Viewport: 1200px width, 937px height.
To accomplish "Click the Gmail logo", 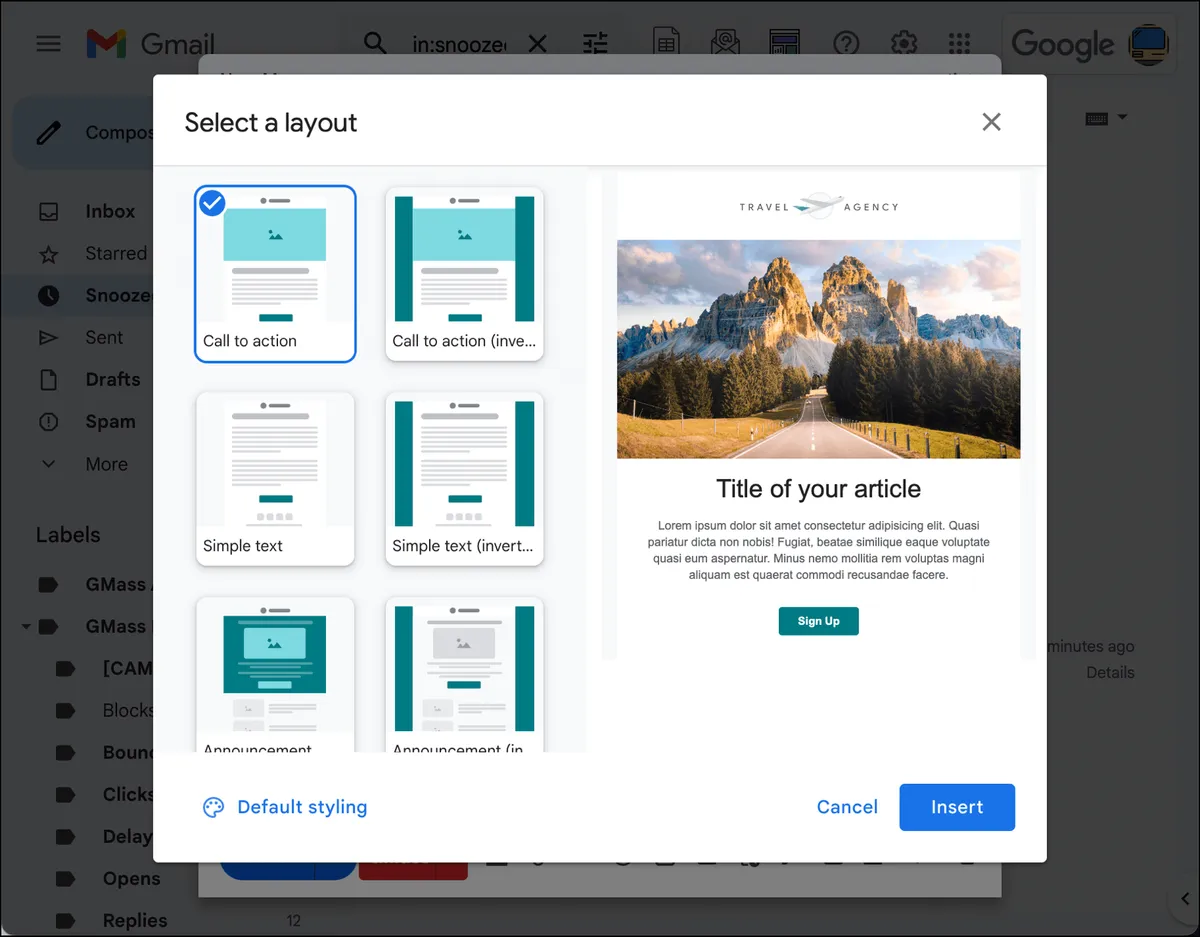I will click(150, 44).
